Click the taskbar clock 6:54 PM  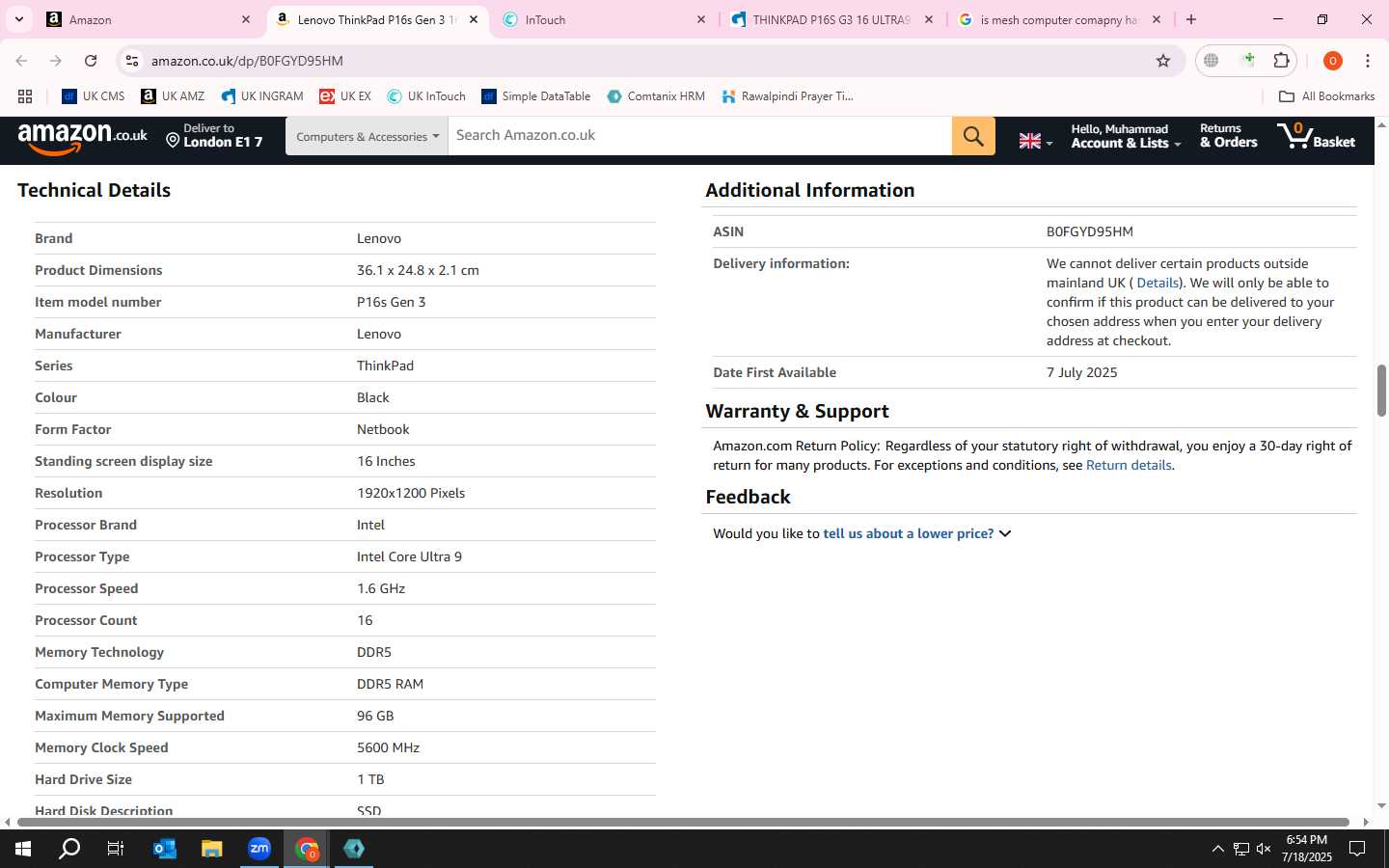1307,840
